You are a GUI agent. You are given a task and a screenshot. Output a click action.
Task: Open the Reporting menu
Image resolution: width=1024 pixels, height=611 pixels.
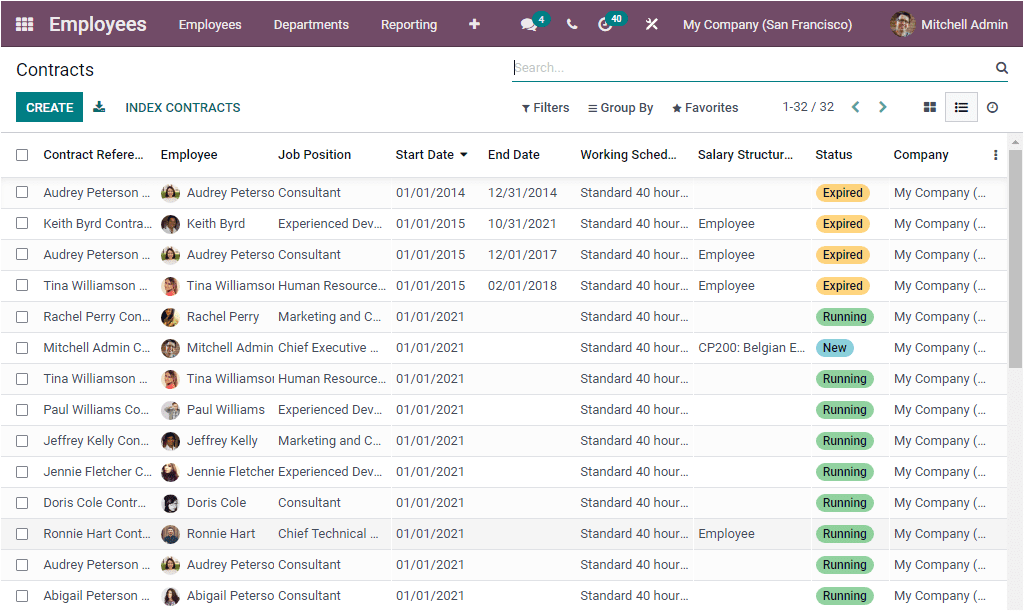tap(409, 25)
